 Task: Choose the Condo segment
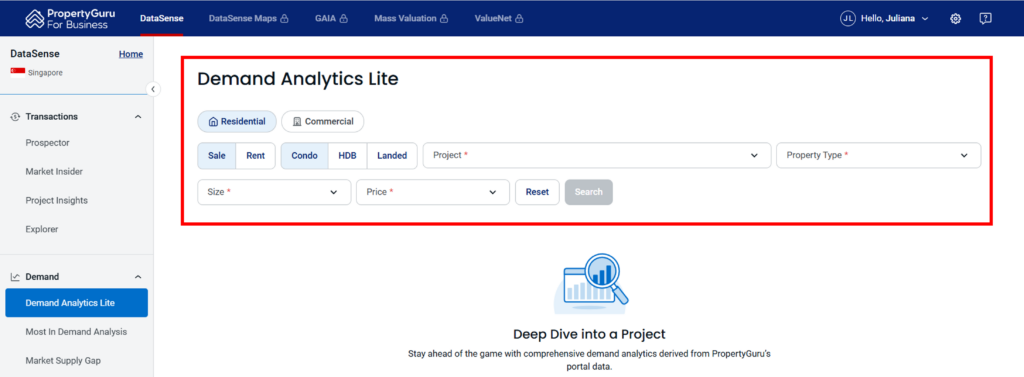[304, 156]
